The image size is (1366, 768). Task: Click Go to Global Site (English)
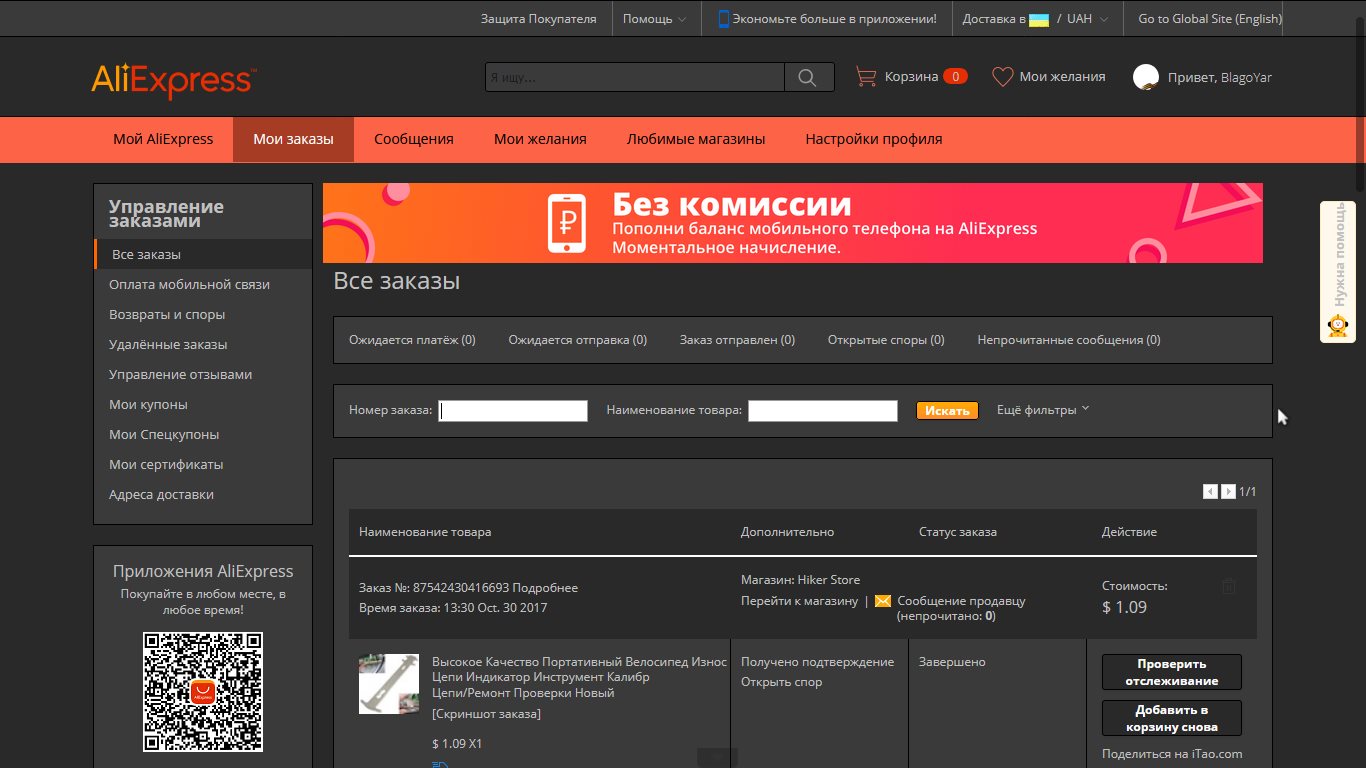click(x=1210, y=19)
